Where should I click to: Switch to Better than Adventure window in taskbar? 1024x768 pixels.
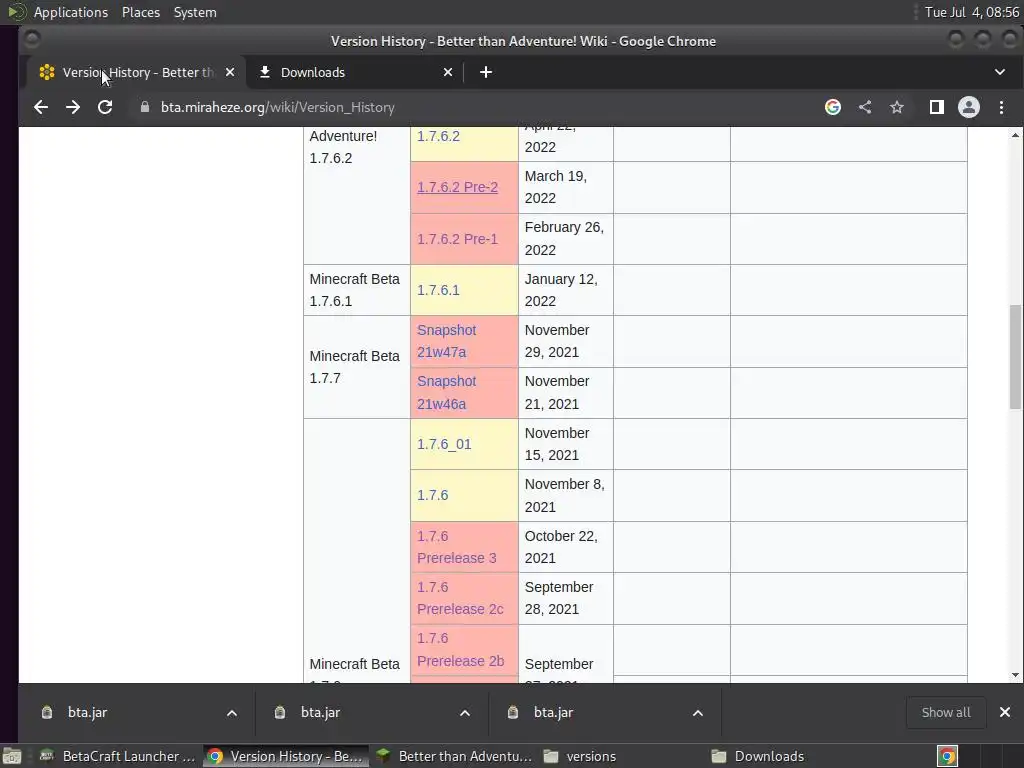[x=454, y=756]
